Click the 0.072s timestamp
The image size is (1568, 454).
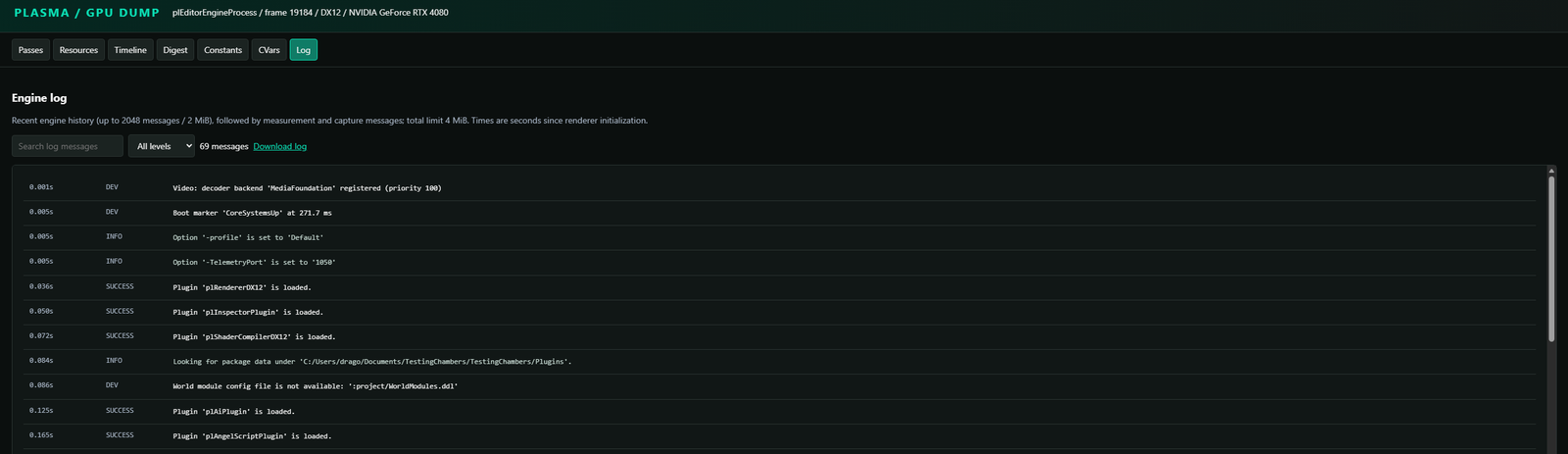(x=41, y=335)
